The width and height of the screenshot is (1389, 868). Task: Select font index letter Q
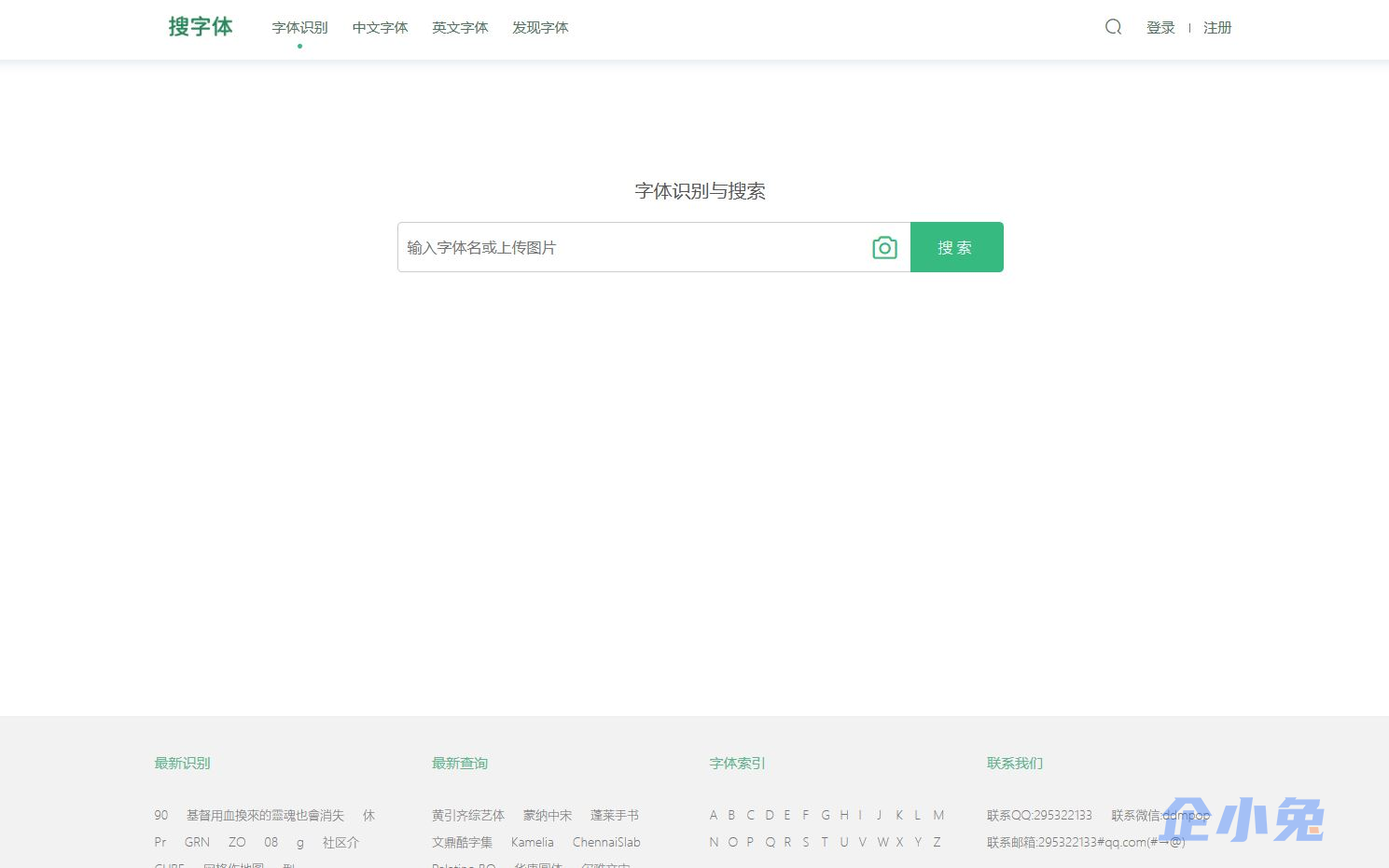pyautogui.click(x=771, y=843)
